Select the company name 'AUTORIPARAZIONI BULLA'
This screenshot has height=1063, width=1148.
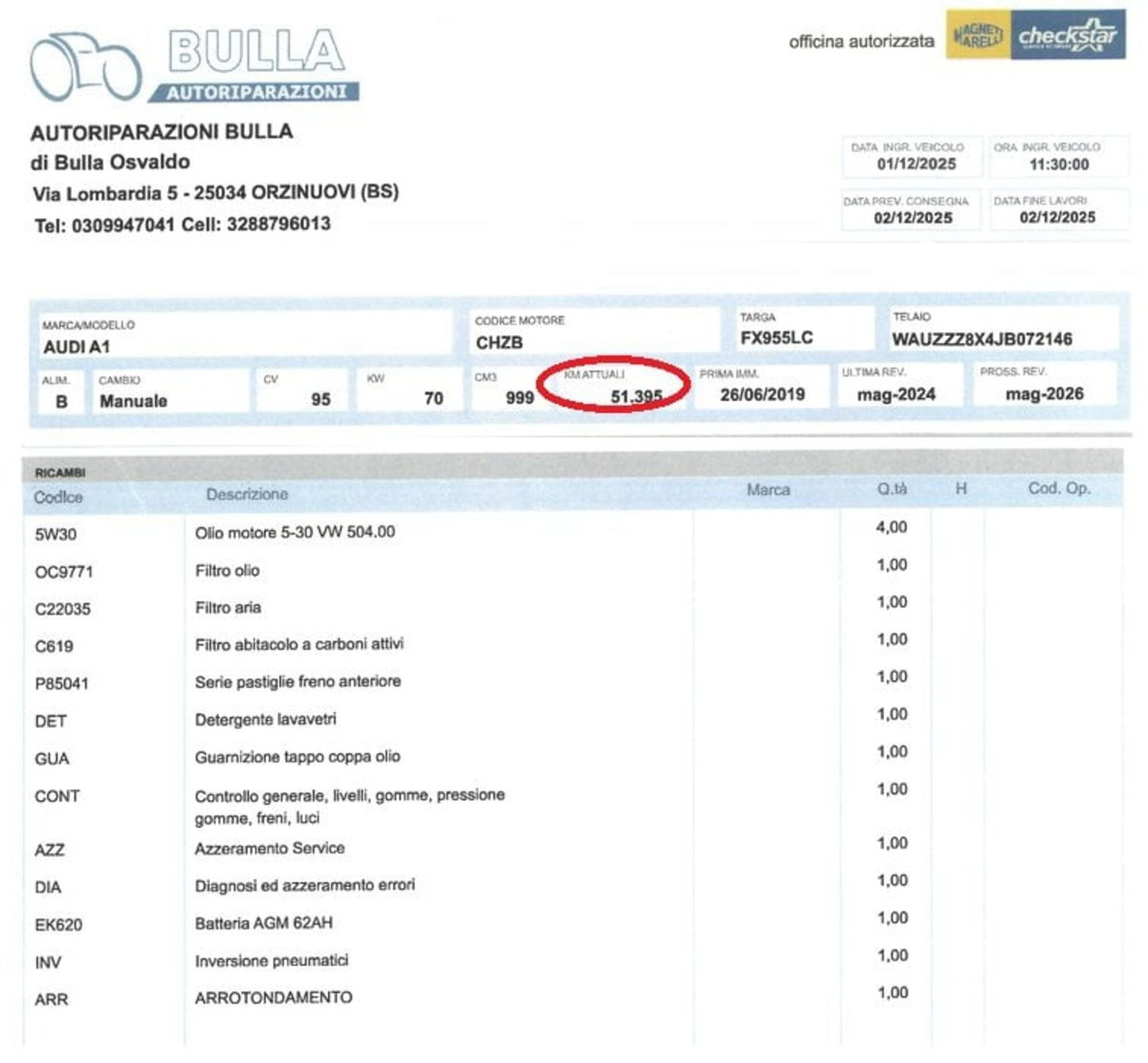[162, 132]
